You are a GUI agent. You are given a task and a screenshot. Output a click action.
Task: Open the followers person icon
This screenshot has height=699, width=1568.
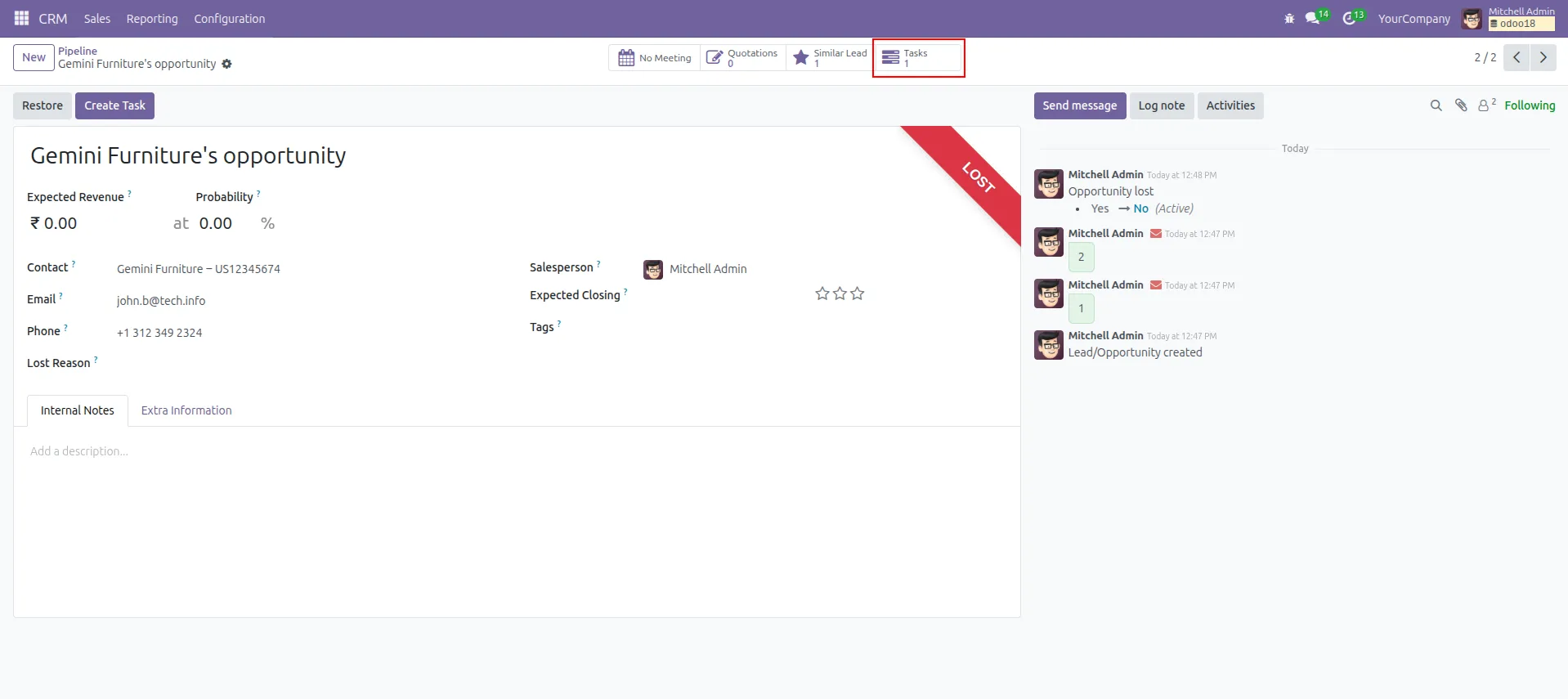tap(1484, 105)
